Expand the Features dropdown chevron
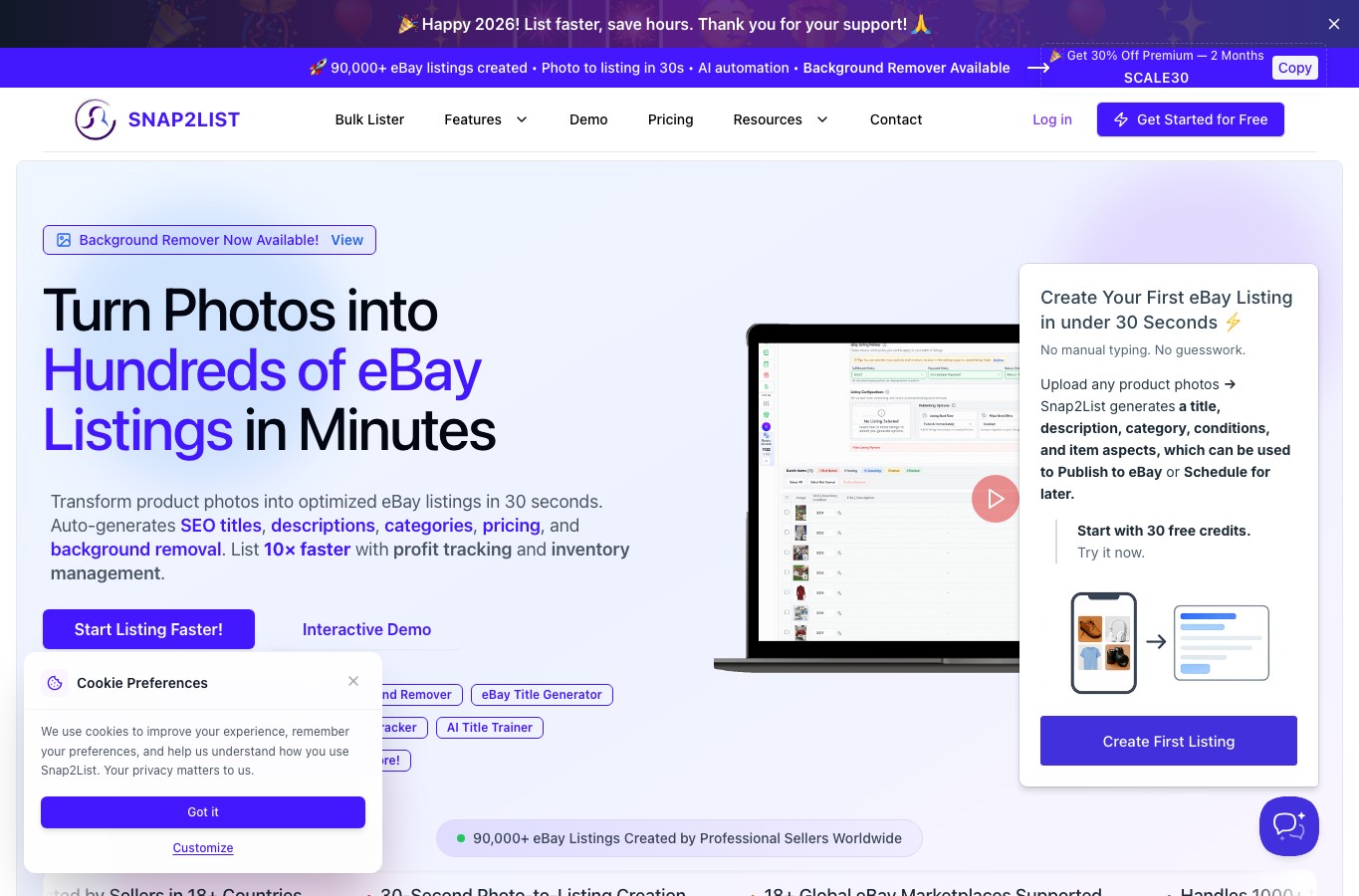Viewport: 1359px width, 896px height. click(x=522, y=119)
